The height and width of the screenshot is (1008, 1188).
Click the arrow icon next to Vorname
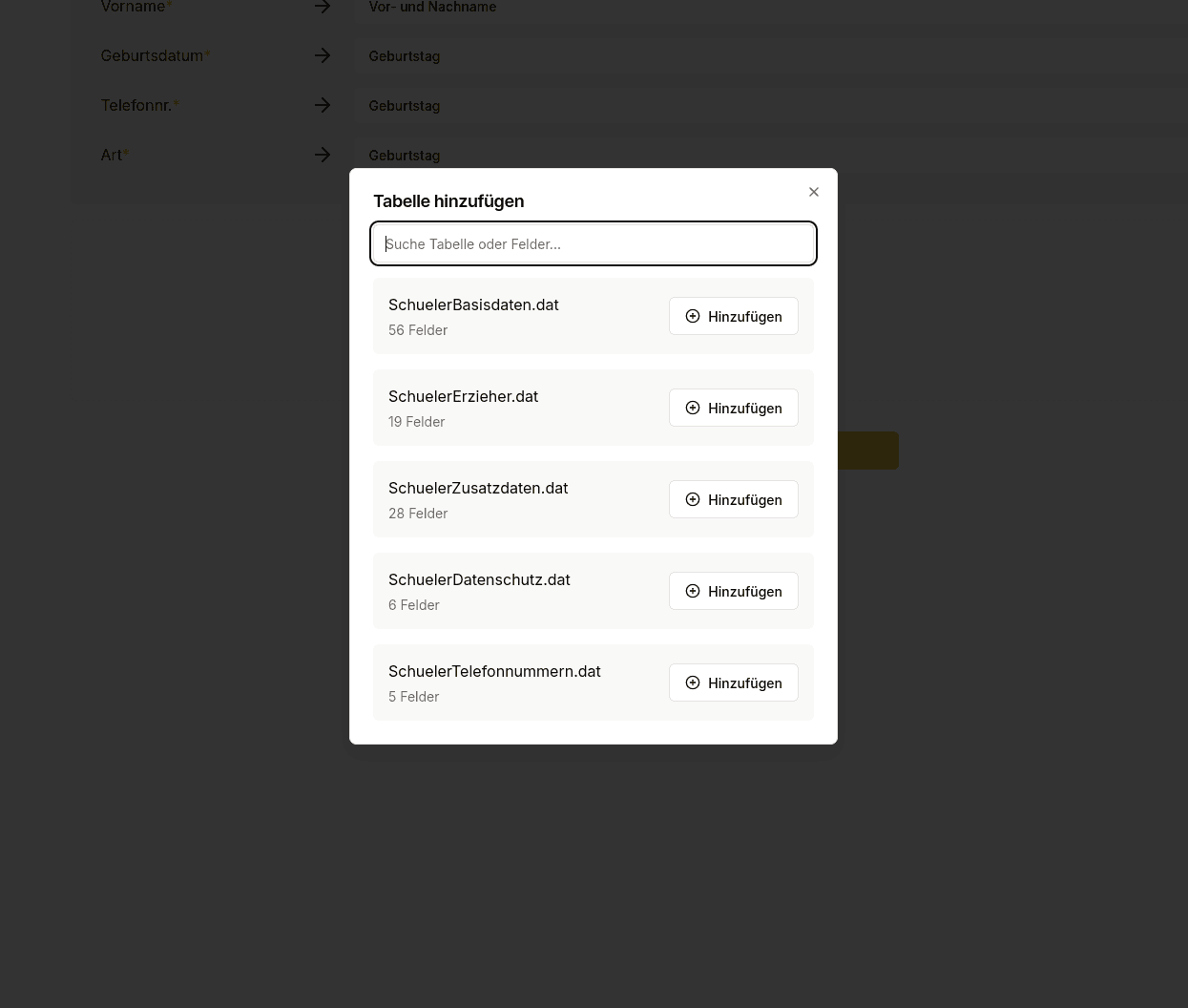pyautogui.click(x=323, y=8)
